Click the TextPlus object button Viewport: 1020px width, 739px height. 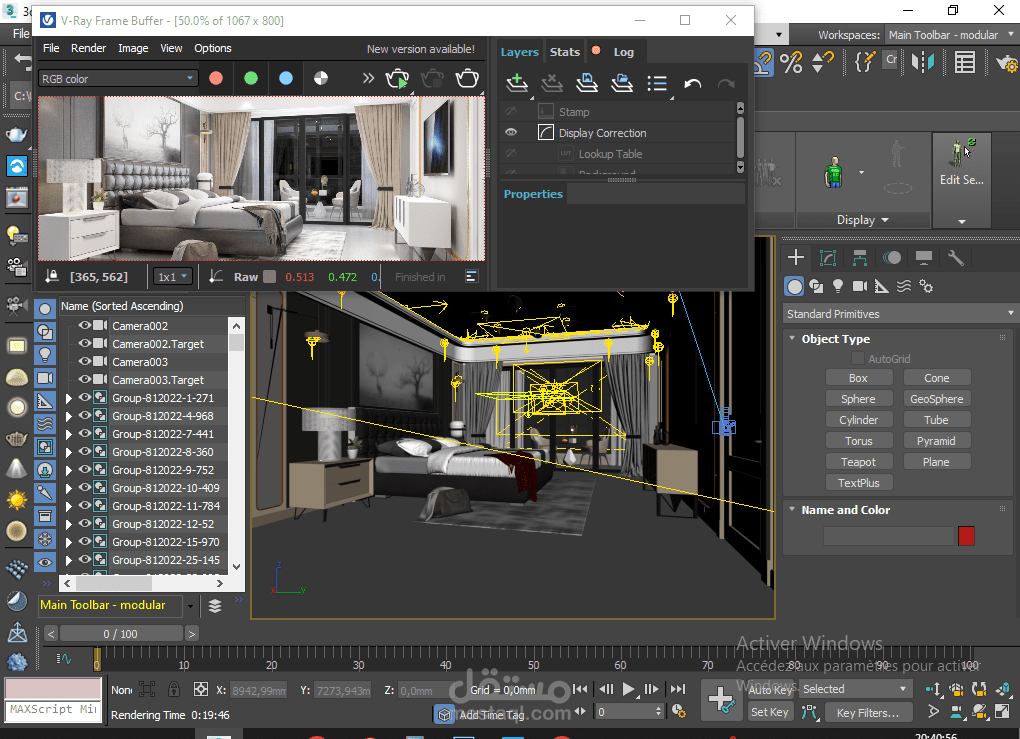[859, 483]
